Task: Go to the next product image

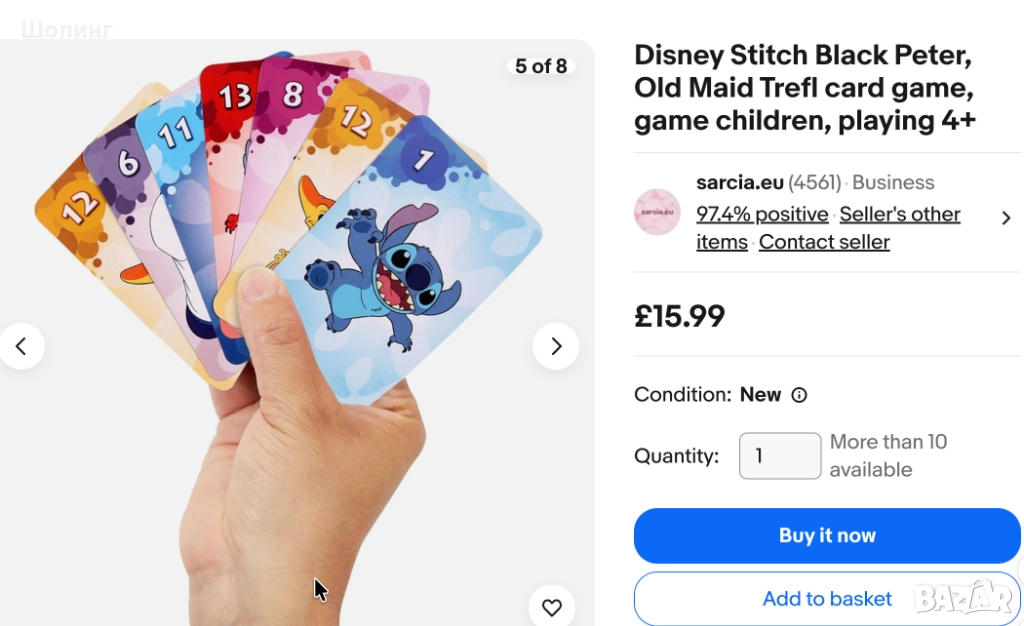Action: 556,347
